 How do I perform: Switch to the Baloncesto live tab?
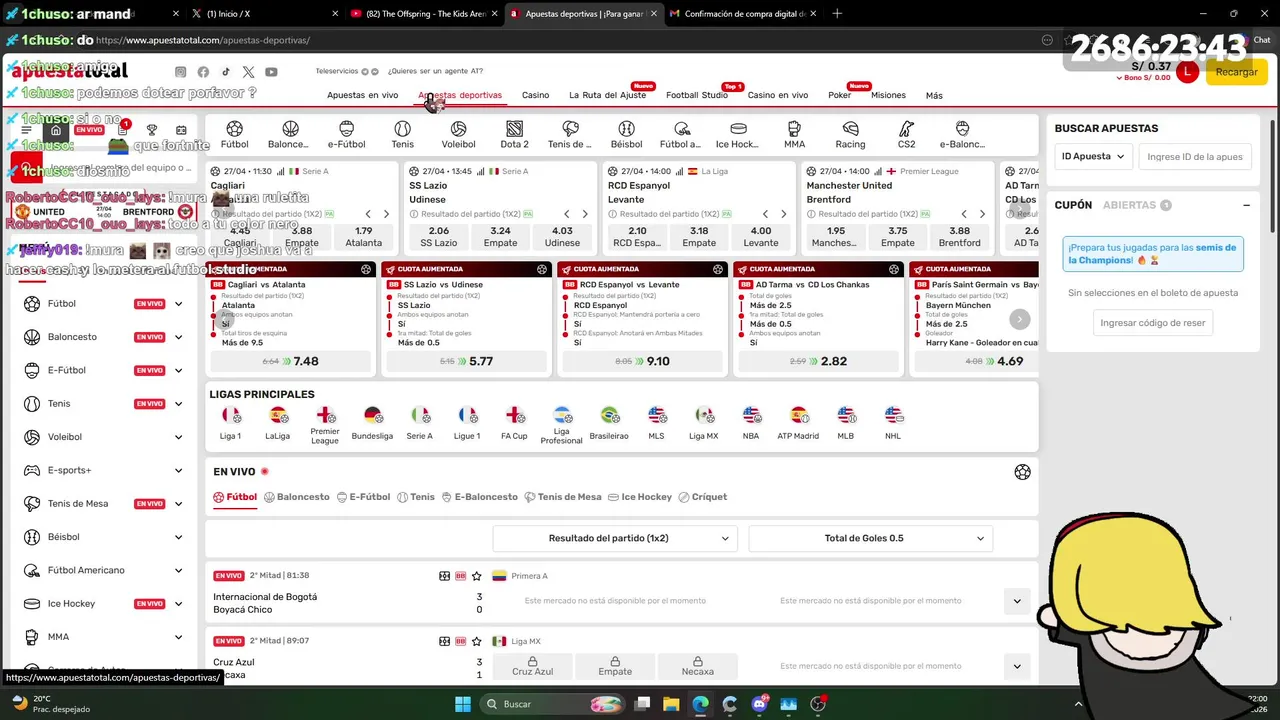[297, 497]
